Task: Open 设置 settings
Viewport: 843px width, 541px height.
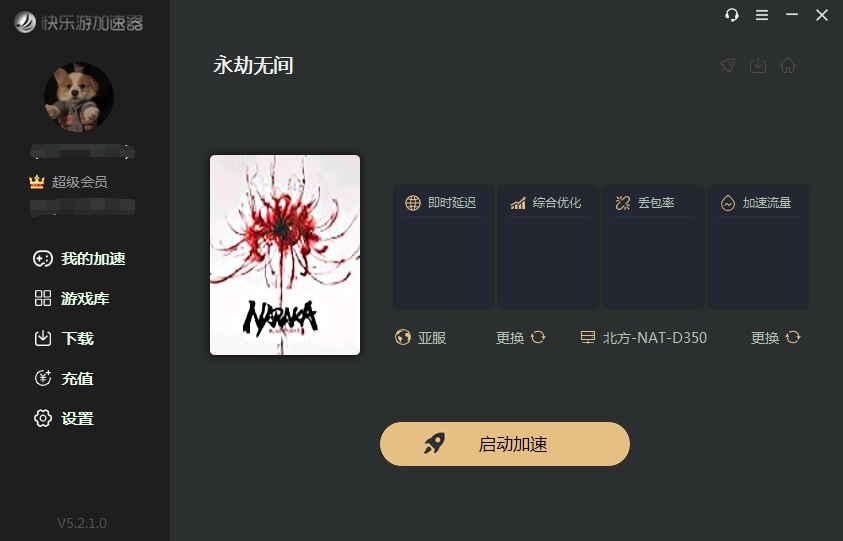Action: (64, 418)
